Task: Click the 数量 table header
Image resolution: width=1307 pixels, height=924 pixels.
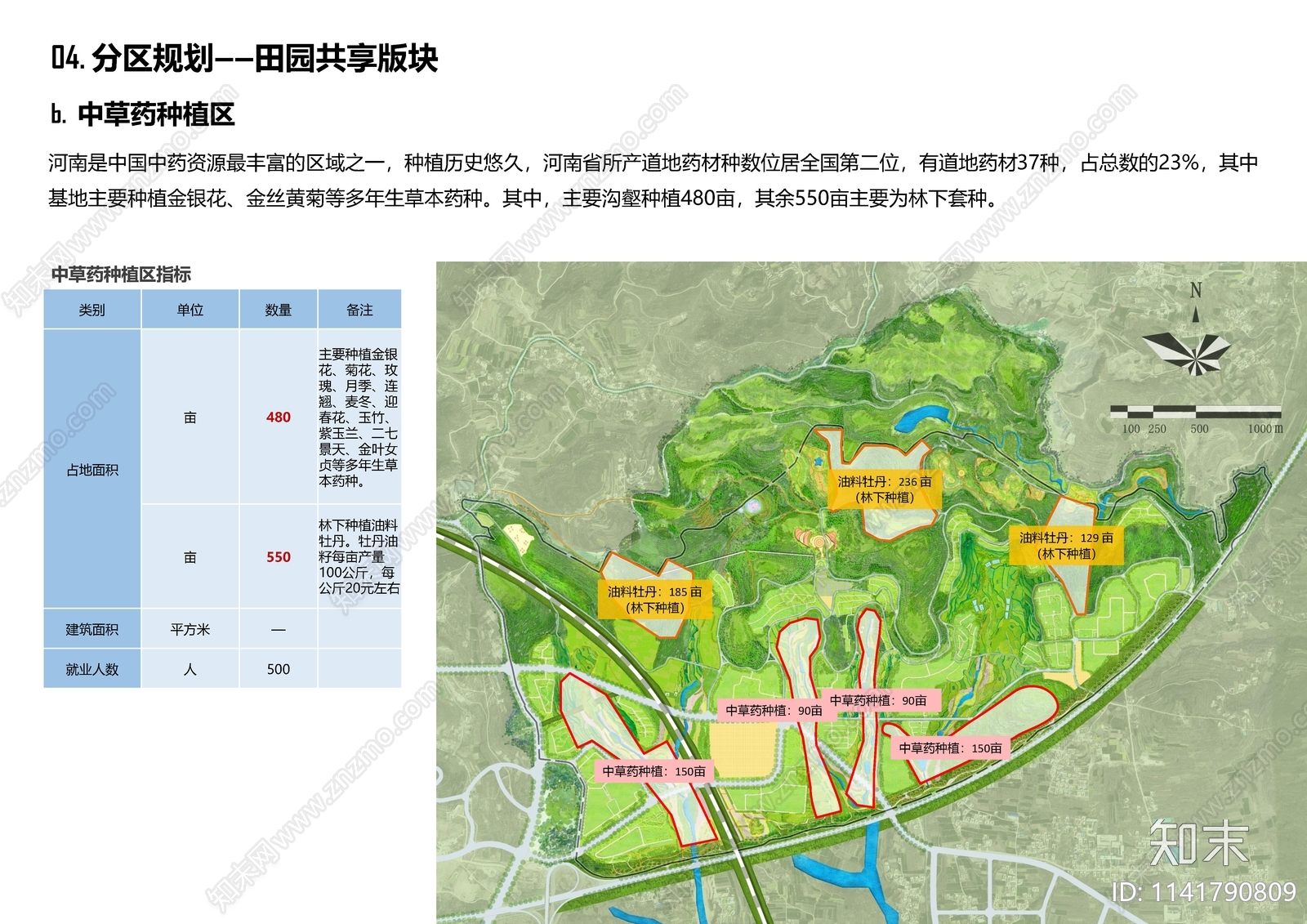Action: [x=279, y=310]
